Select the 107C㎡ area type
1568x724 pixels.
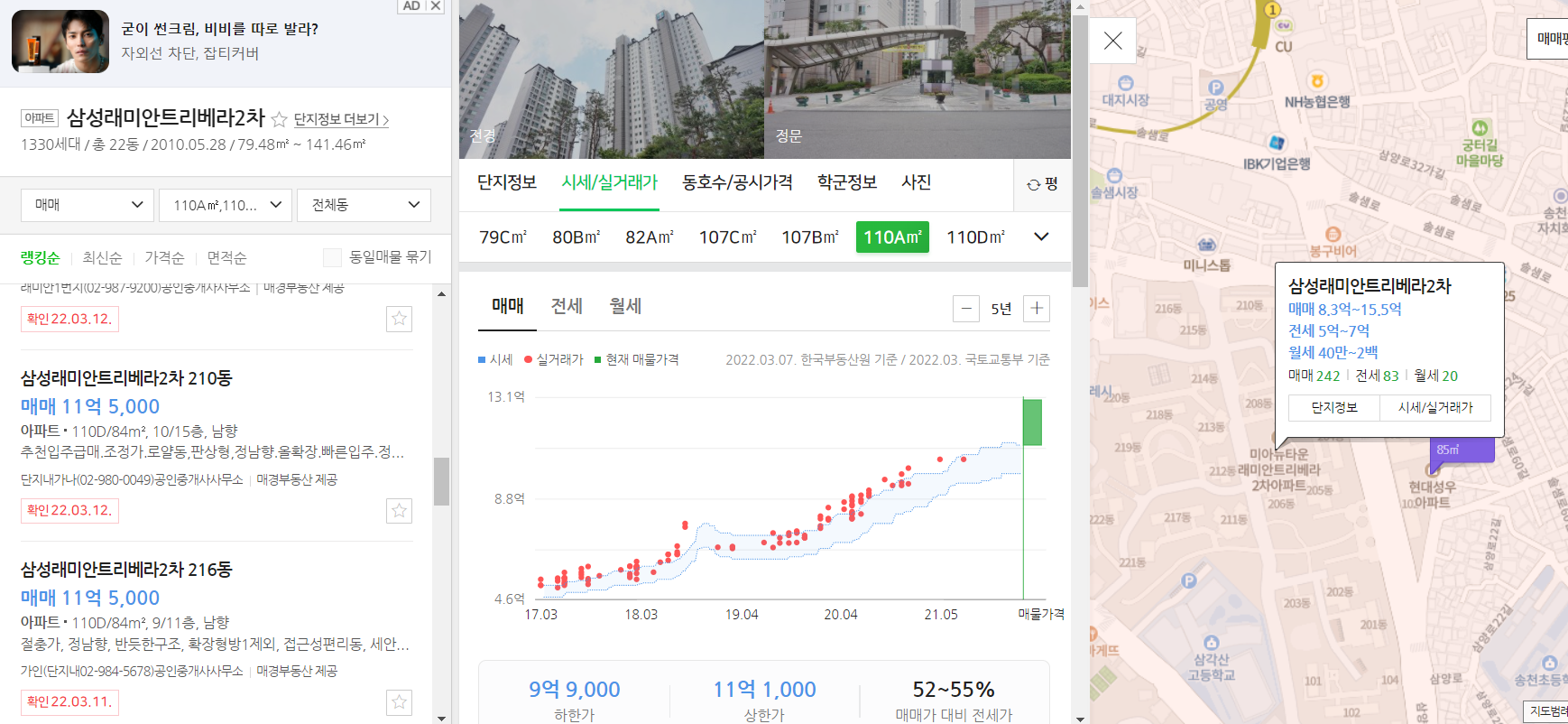point(727,237)
